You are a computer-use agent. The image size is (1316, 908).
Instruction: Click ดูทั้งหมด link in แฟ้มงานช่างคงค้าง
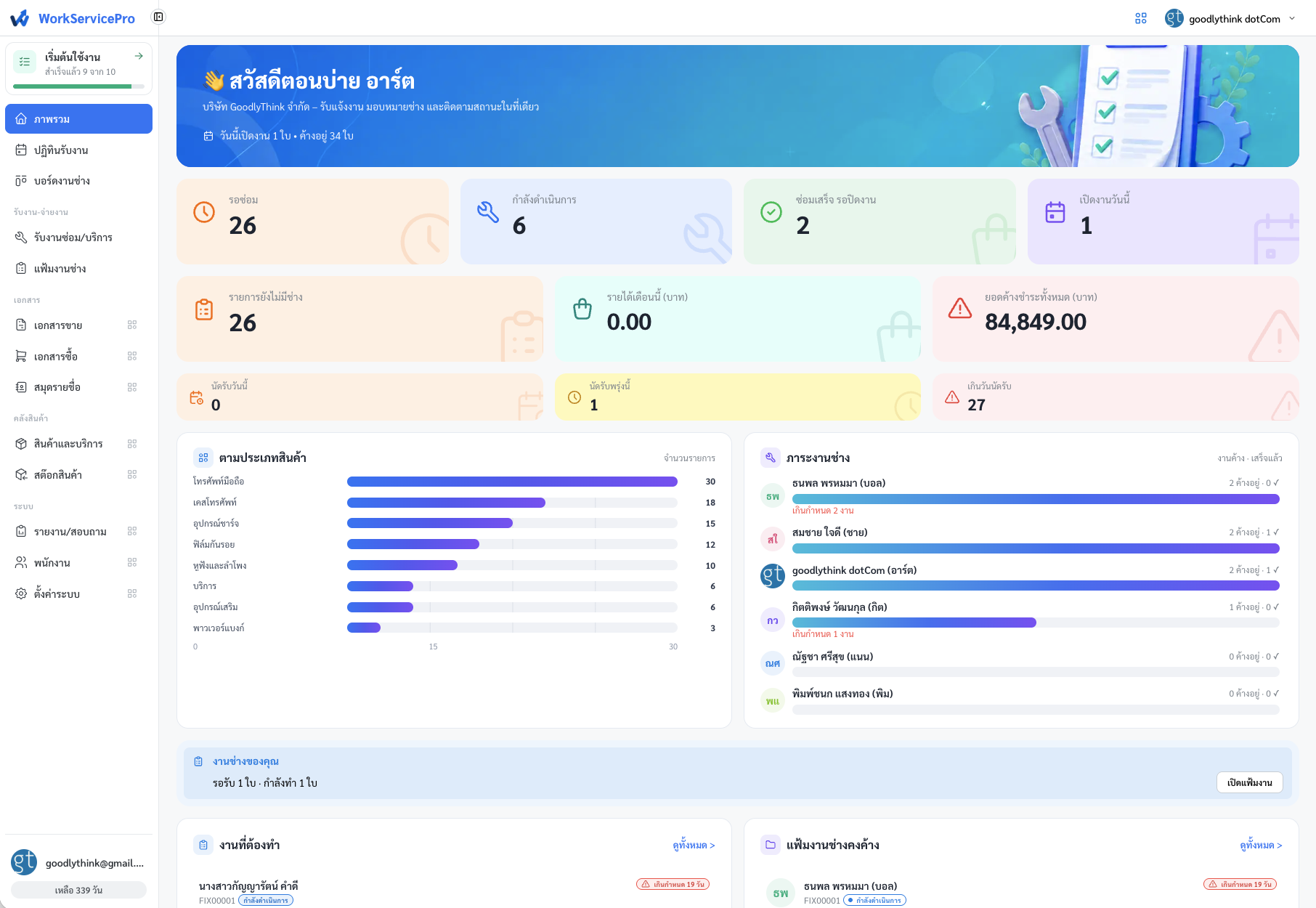(x=1261, y=845)
